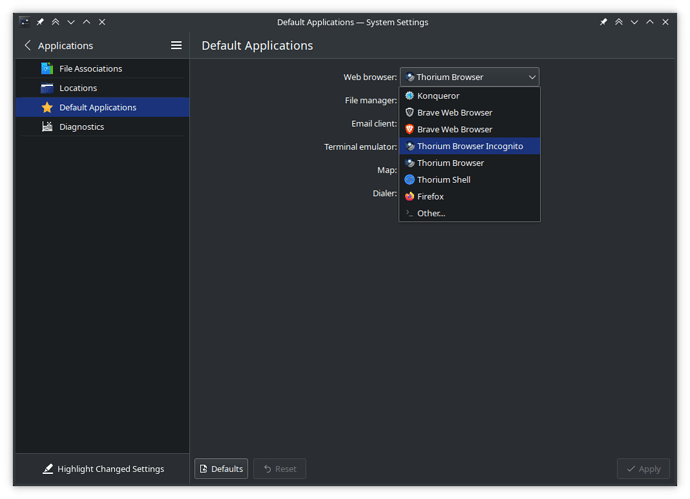Click the Reset button

click(280, 469)
